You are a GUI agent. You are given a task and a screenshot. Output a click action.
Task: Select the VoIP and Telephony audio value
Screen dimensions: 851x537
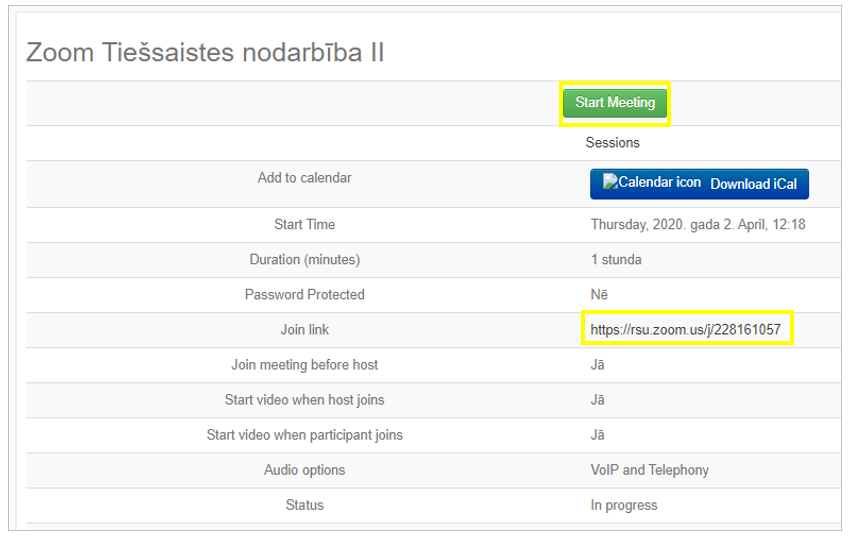point(649,470)
